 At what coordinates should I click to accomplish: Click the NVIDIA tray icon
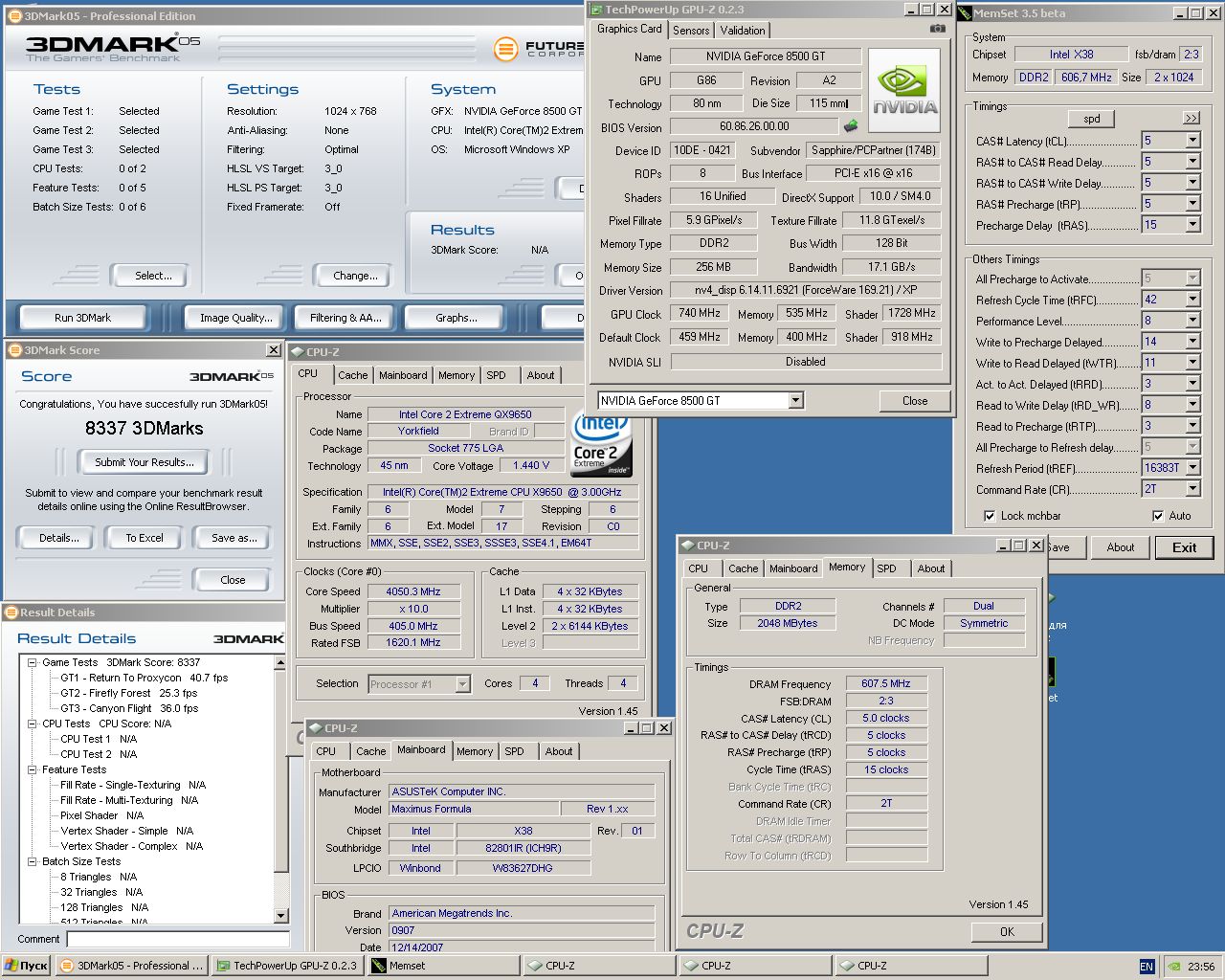click(x=1173, y=967)
